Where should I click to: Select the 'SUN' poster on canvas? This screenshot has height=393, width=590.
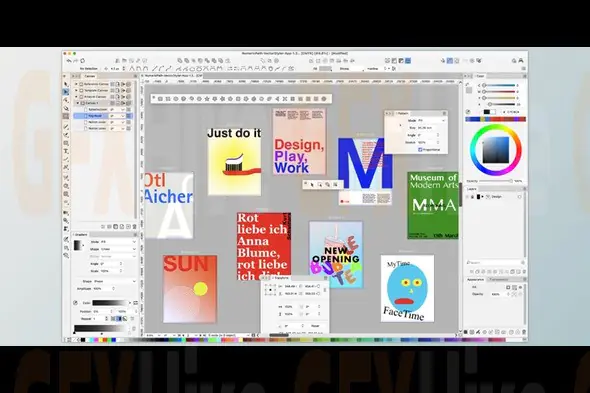click(190, 289)
